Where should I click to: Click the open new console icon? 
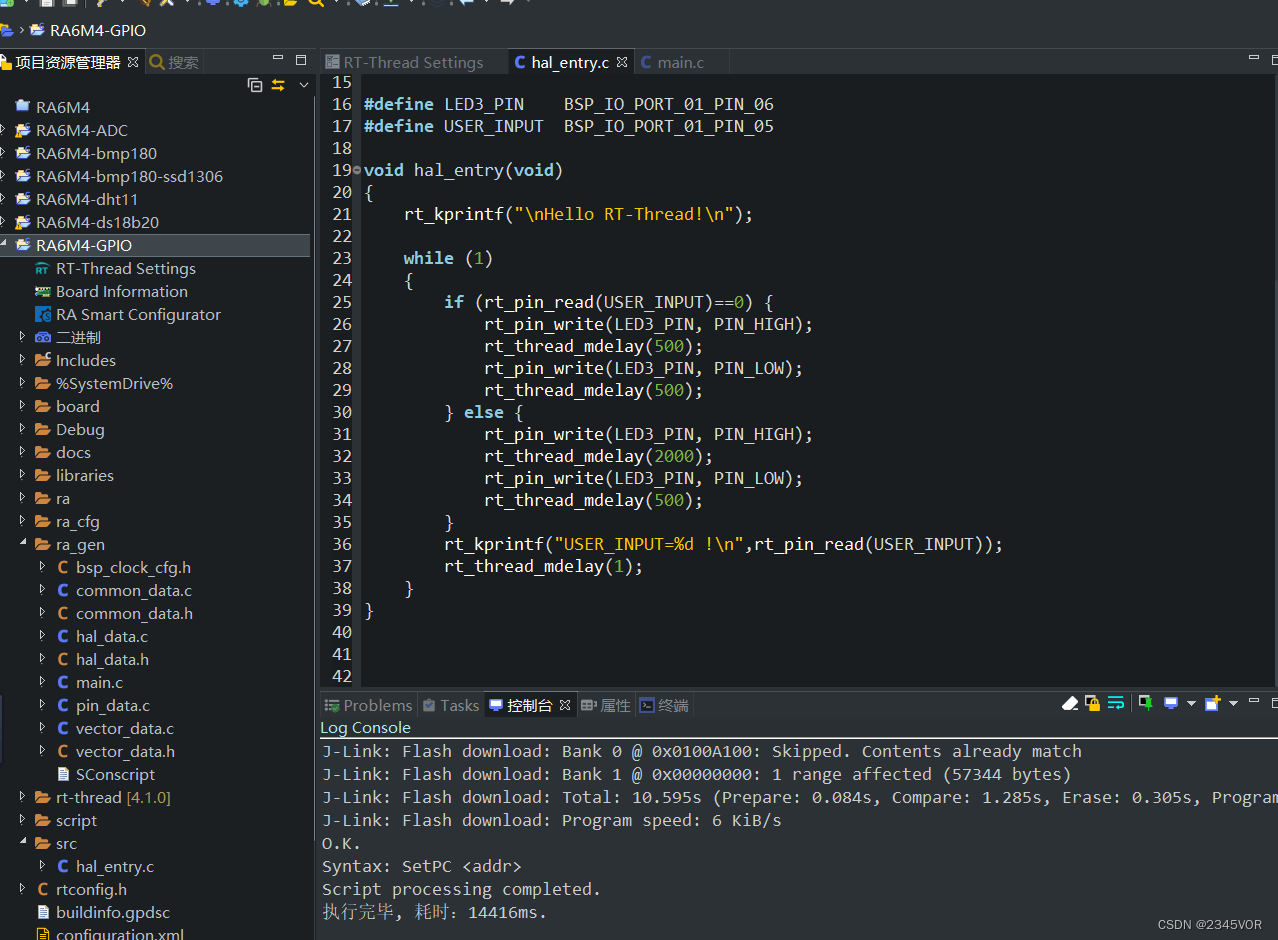point(1212,704)
